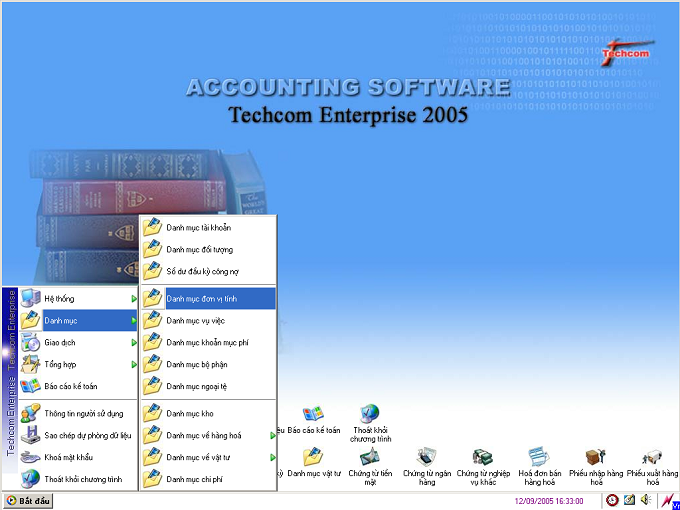This screenshot has height=510, width=680.
Task: Open Danh mục khoản mục phí
Action: click(209, 343)
